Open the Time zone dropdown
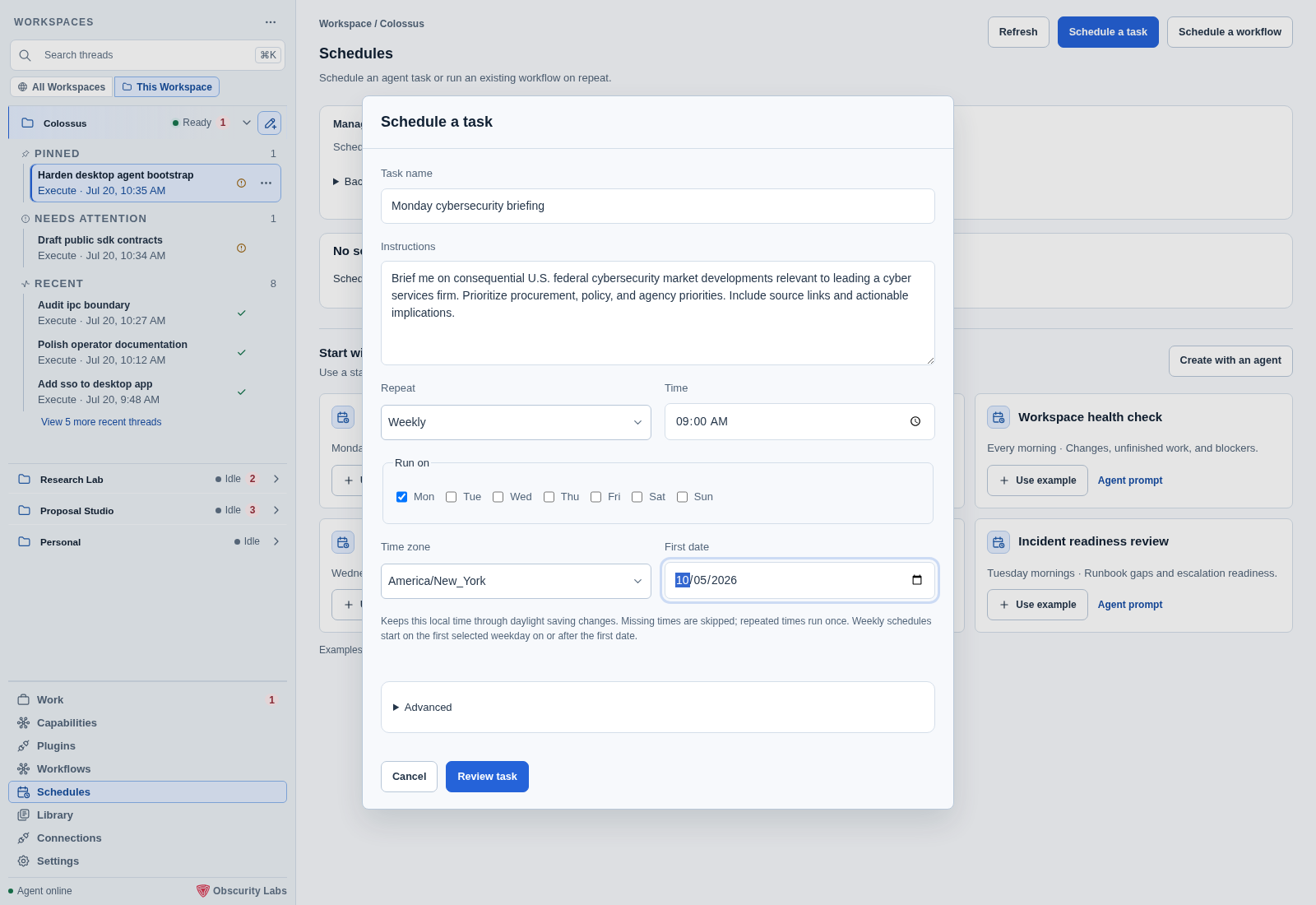The image size is (1316, 905). pos(516,581)
